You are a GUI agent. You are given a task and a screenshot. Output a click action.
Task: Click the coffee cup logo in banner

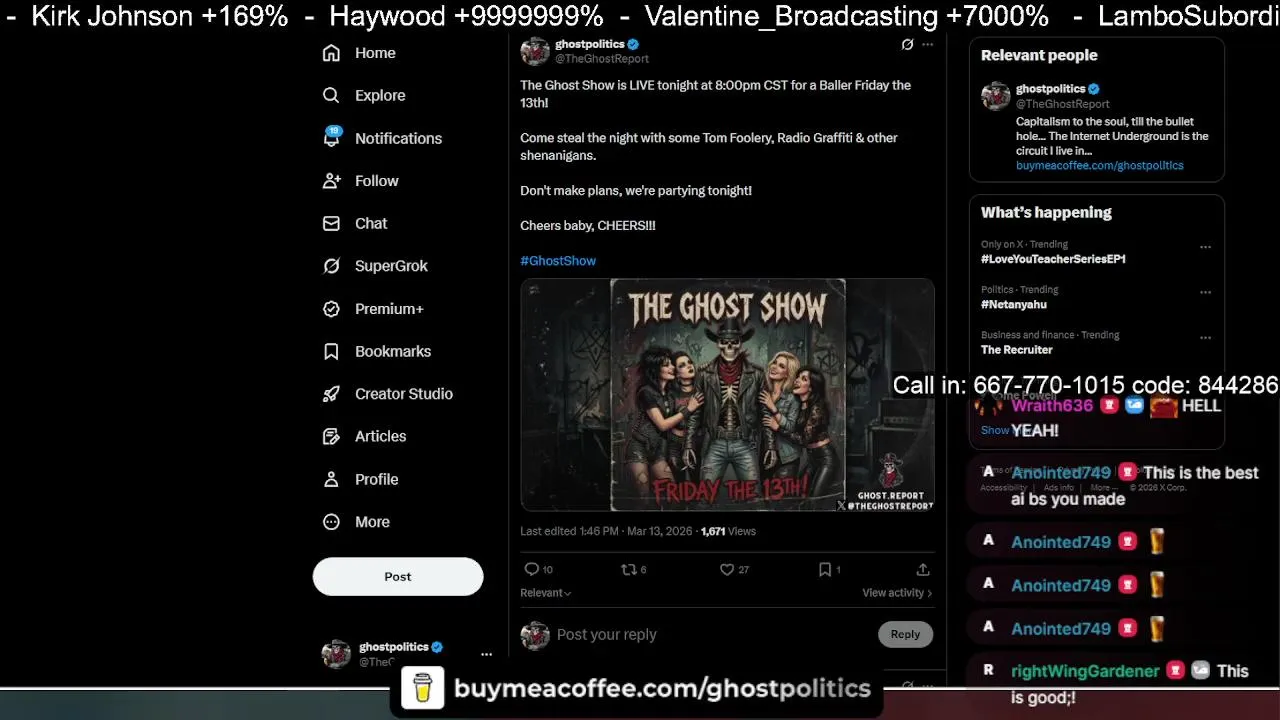point(422,689)
